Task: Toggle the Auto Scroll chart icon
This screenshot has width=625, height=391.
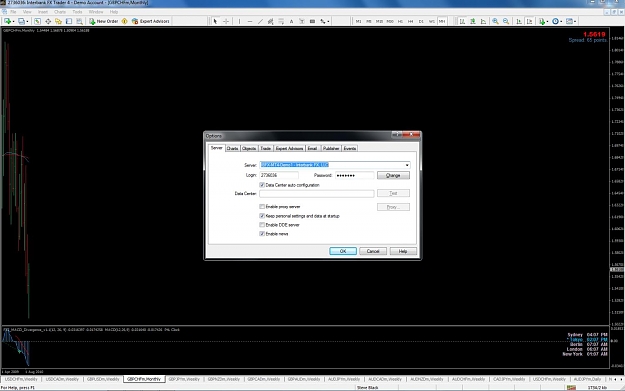Action: pos(519,21)
